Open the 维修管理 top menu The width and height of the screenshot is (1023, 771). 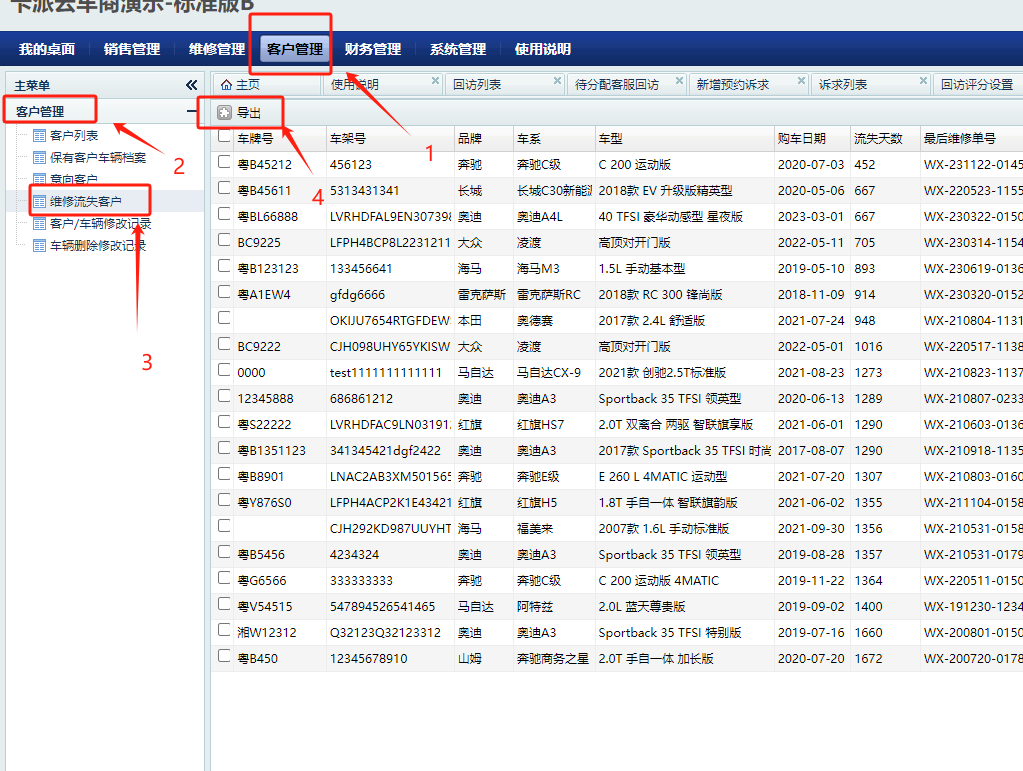(x=217, y=49)
